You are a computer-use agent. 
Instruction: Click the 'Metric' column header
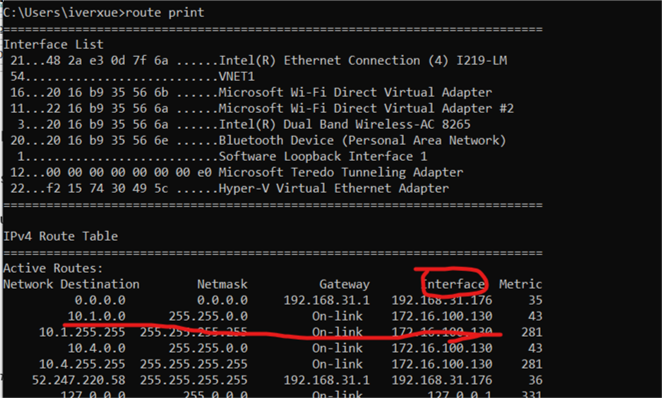(x=520, y=284)
